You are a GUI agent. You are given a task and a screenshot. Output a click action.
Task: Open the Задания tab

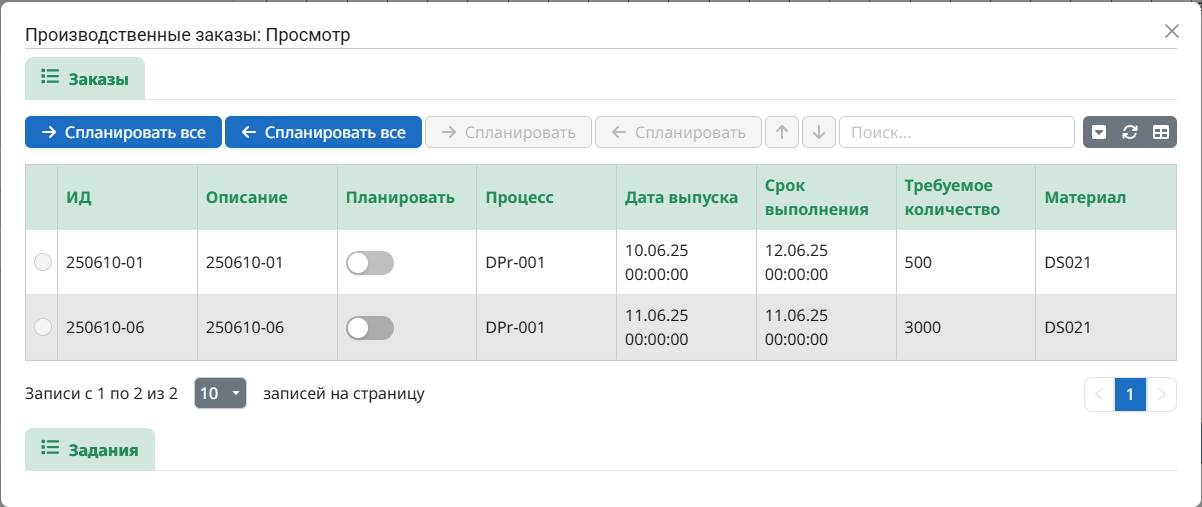pos(90,450)
